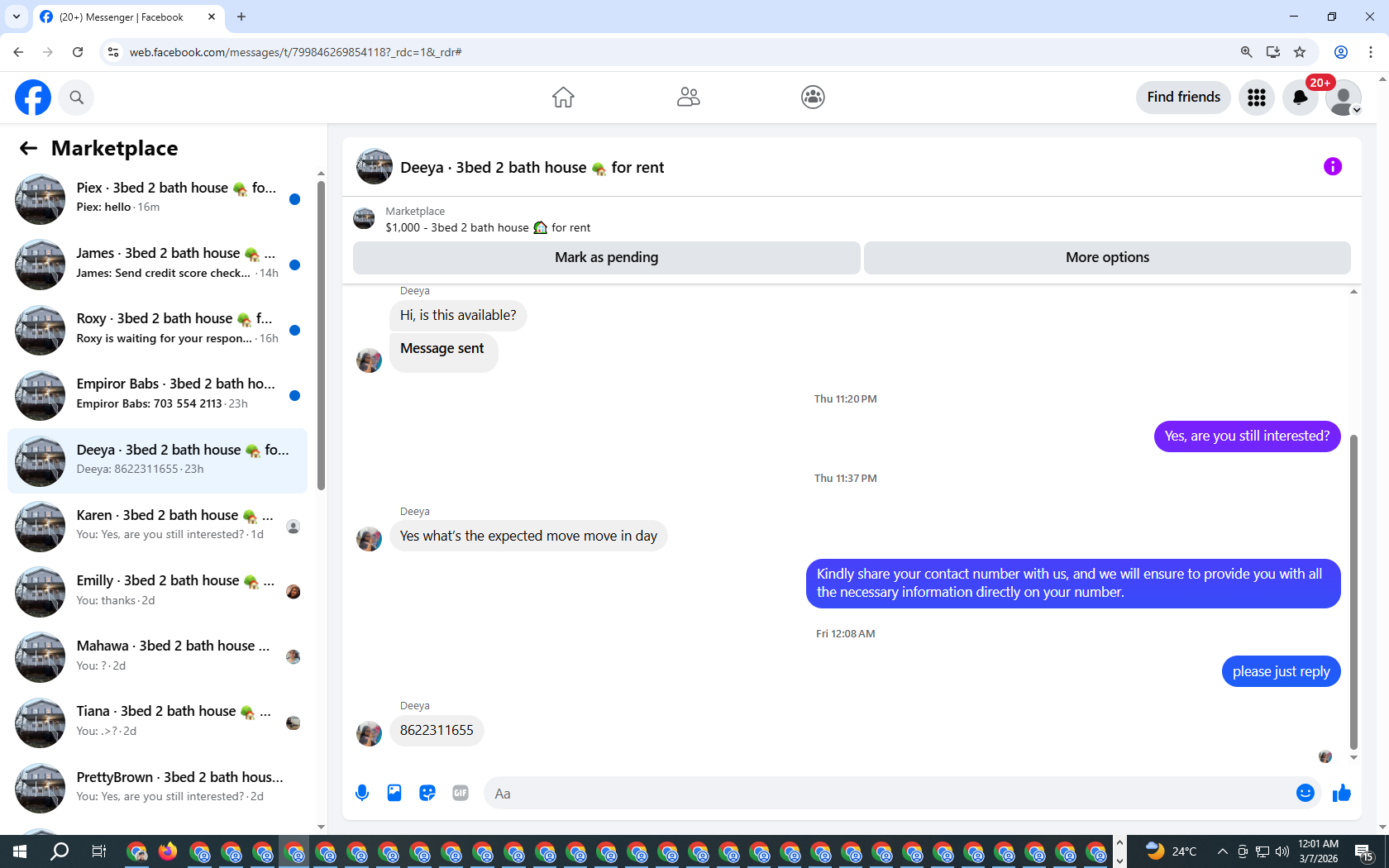The width and height of the screenshot is (1389, 868).
Task: Click the address bar URL
Action: 296,52
